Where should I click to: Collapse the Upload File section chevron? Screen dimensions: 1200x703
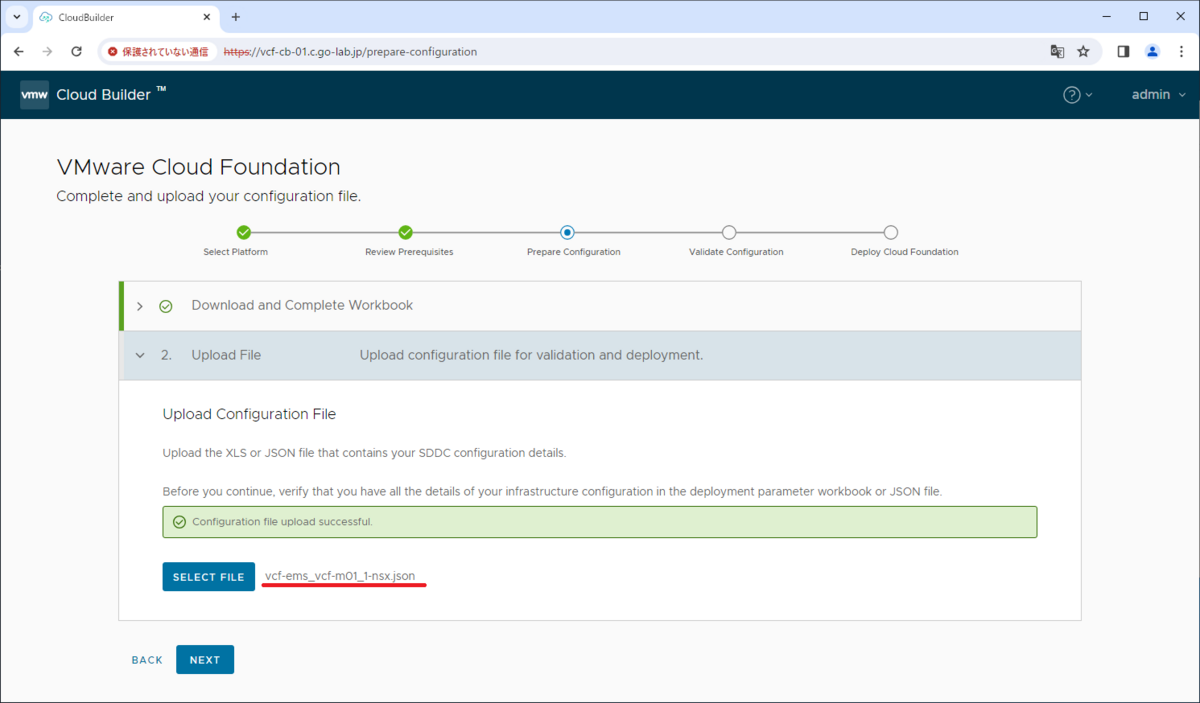pos(140,355)
